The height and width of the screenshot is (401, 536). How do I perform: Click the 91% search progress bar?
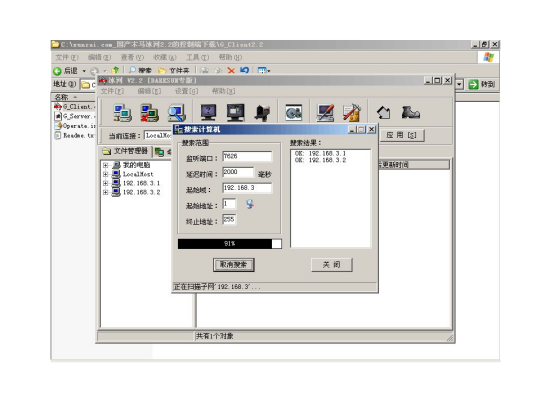tap(230, 244)
